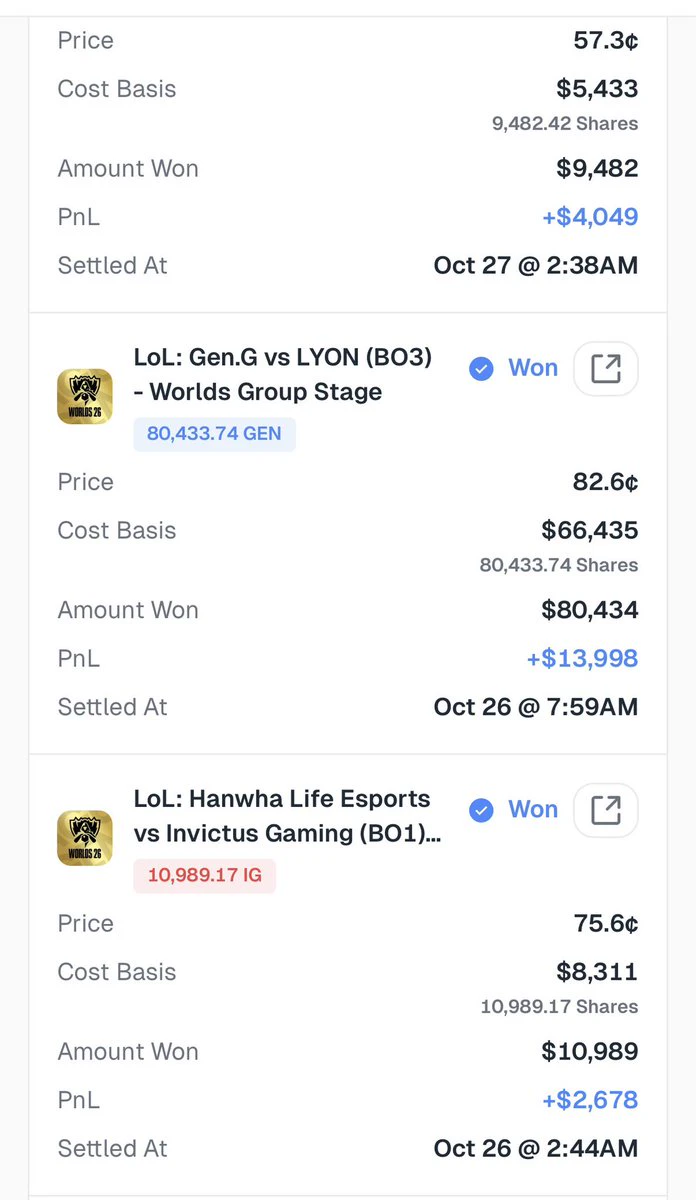Click the Oct 26 @ 2:44AM settled time
This screenshot has width=696, height=1200.
(536, 1149)
